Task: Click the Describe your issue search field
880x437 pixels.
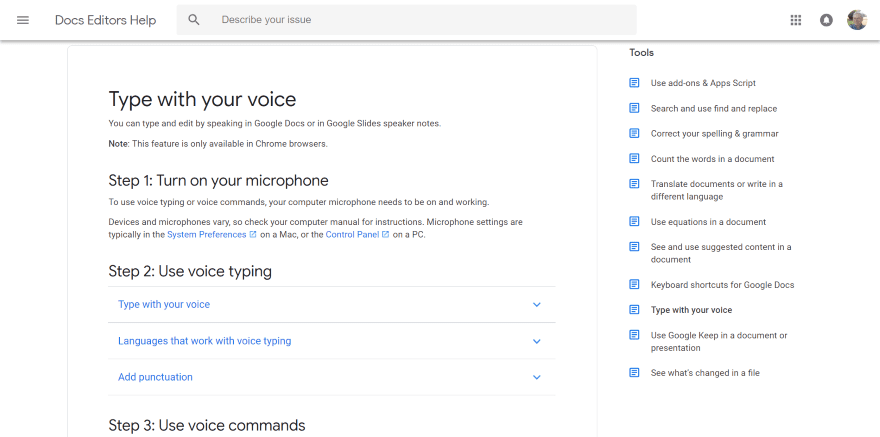Action: pyautogui.click(x=420, y=20)
